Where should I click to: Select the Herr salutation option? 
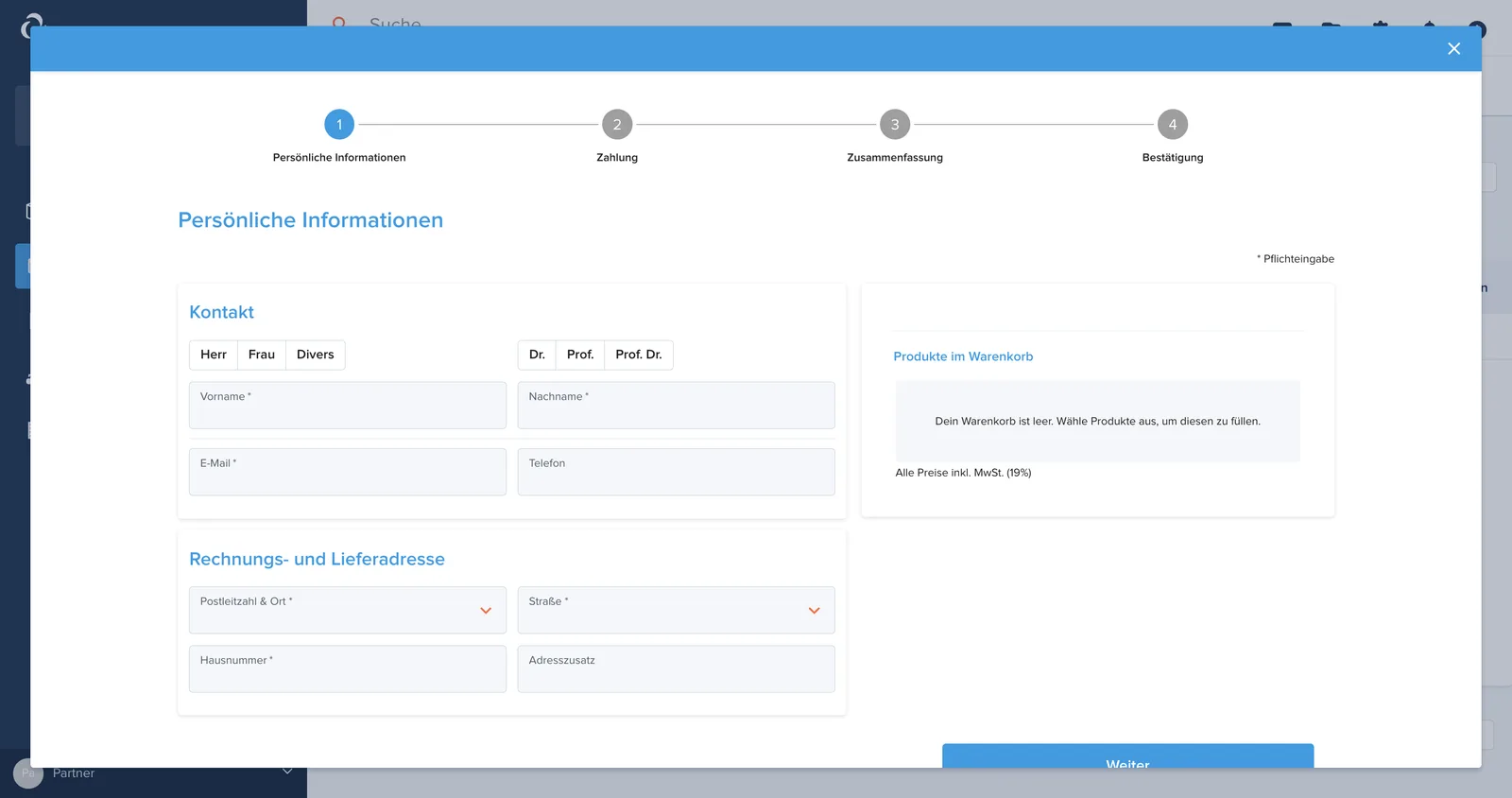click(x=214, y=355)
